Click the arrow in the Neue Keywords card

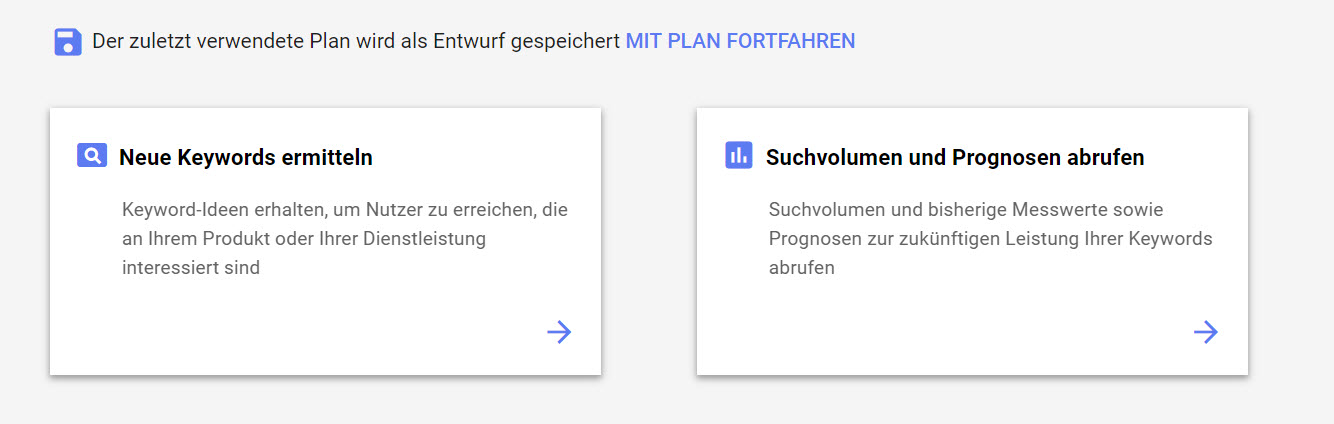pyautogui.click(x=559, y=332)
